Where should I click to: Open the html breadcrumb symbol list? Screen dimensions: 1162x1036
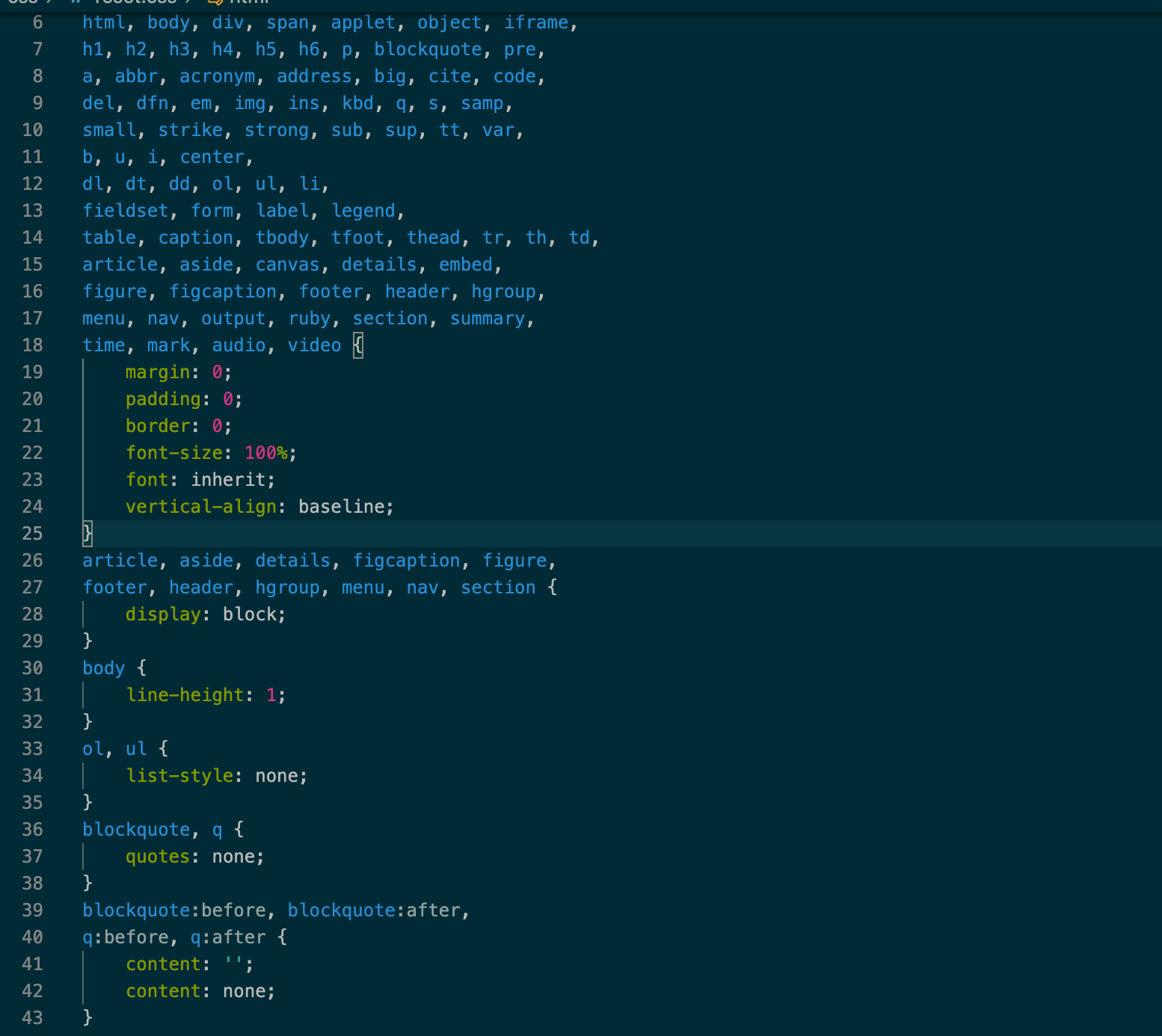[251, 3]
